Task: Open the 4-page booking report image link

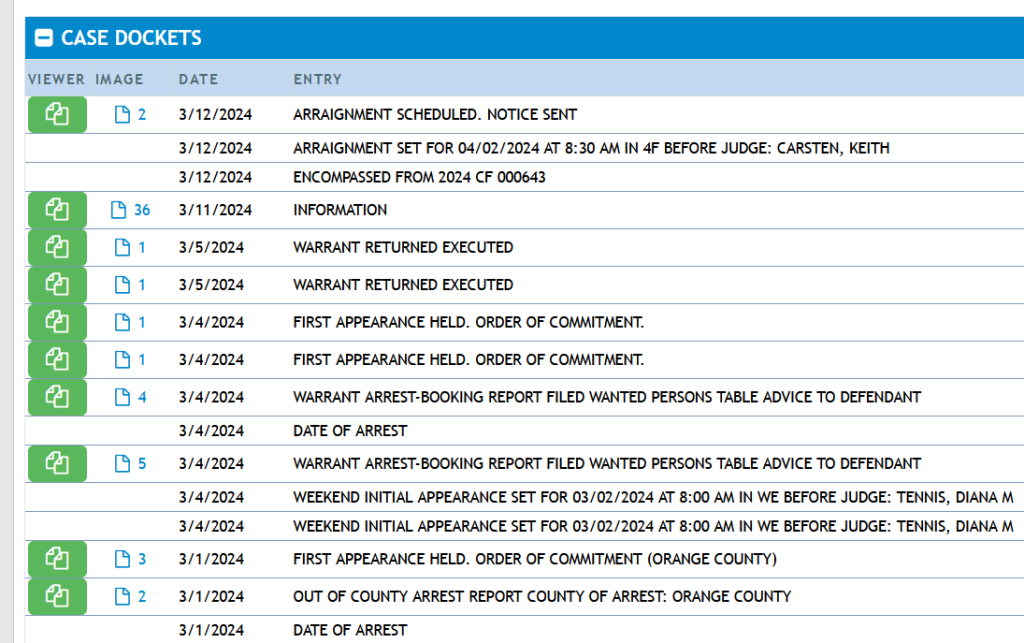Action: point(132,398)
